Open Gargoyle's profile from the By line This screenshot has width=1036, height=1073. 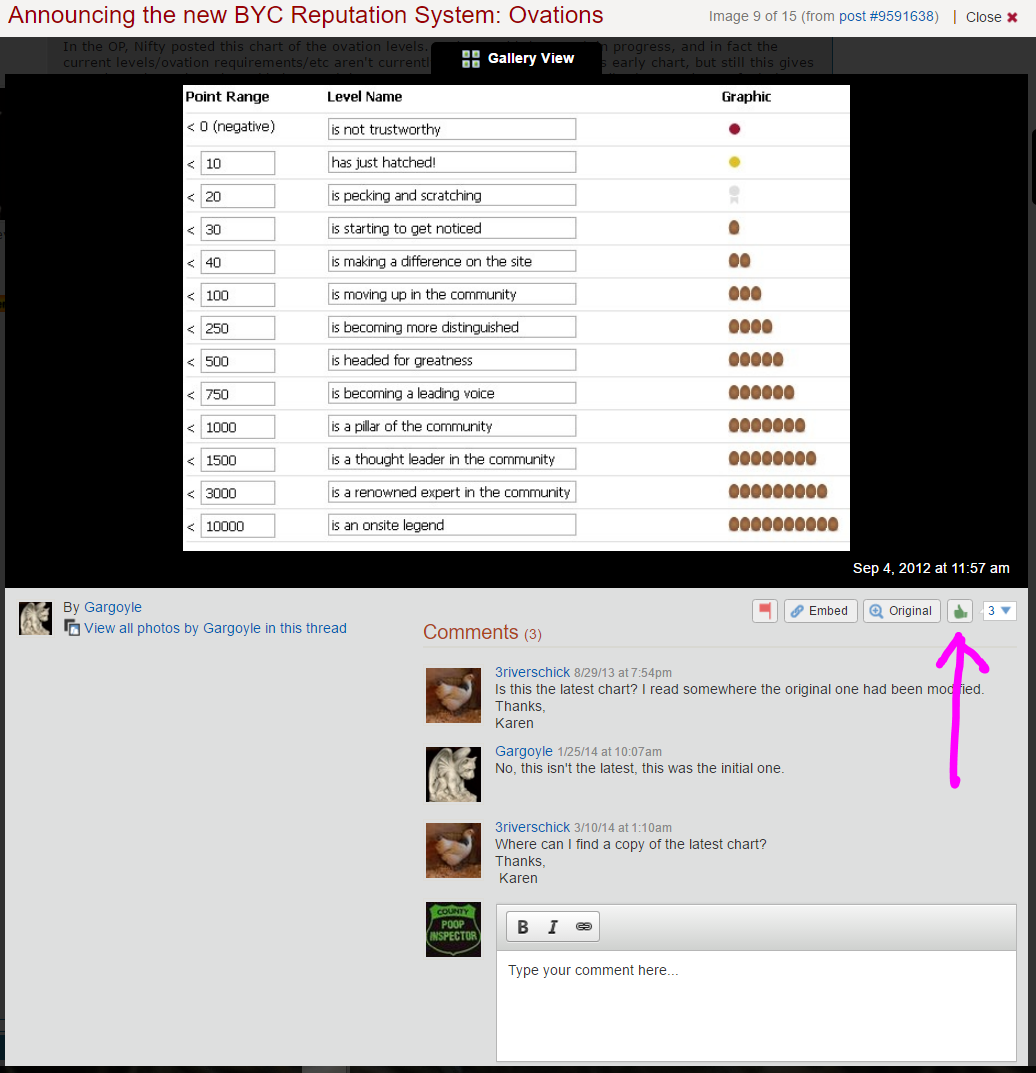pos(113,607)
